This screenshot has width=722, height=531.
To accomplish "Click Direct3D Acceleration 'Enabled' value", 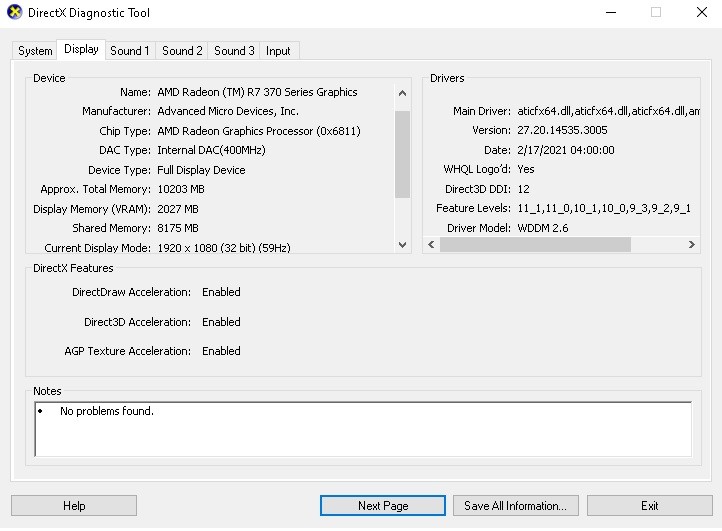I will coord(221,322).
